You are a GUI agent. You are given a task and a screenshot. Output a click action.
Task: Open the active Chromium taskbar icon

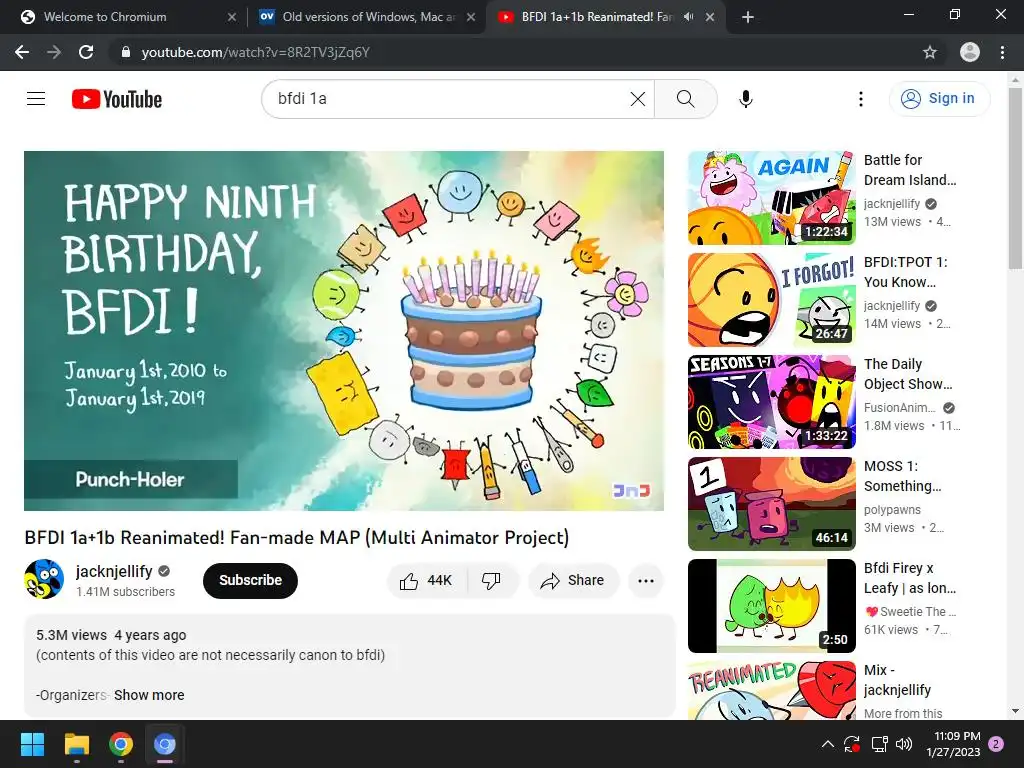tap(165, 744)
